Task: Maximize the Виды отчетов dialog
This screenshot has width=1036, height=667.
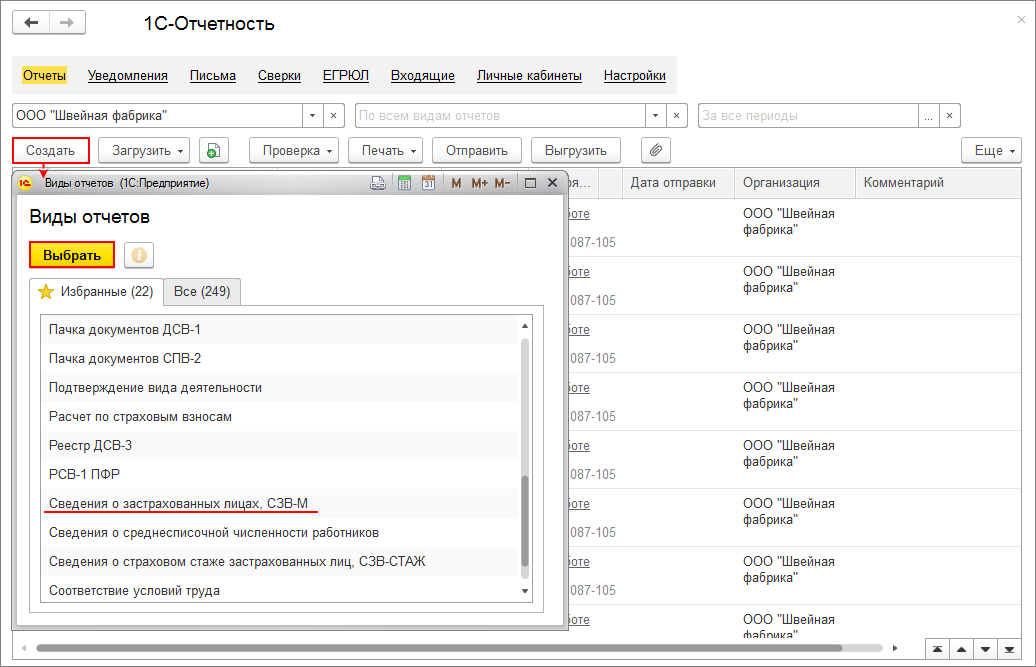Action: pyautogui.click(x=530, y=183)
